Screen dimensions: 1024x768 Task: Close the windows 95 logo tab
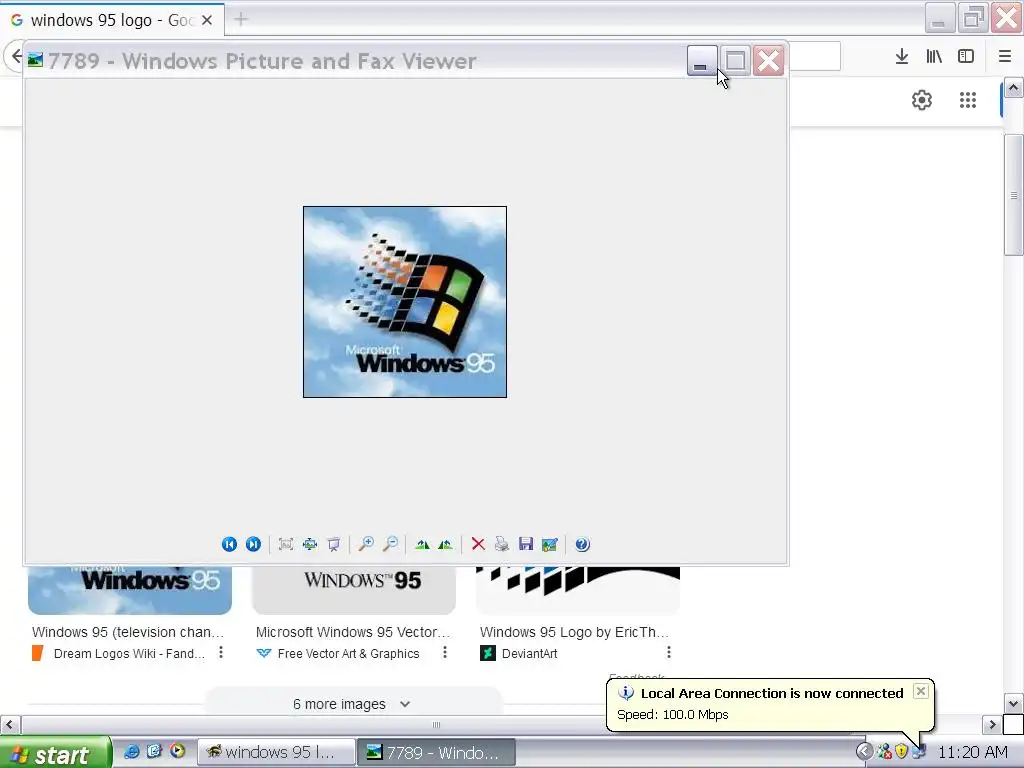(207, 20)
